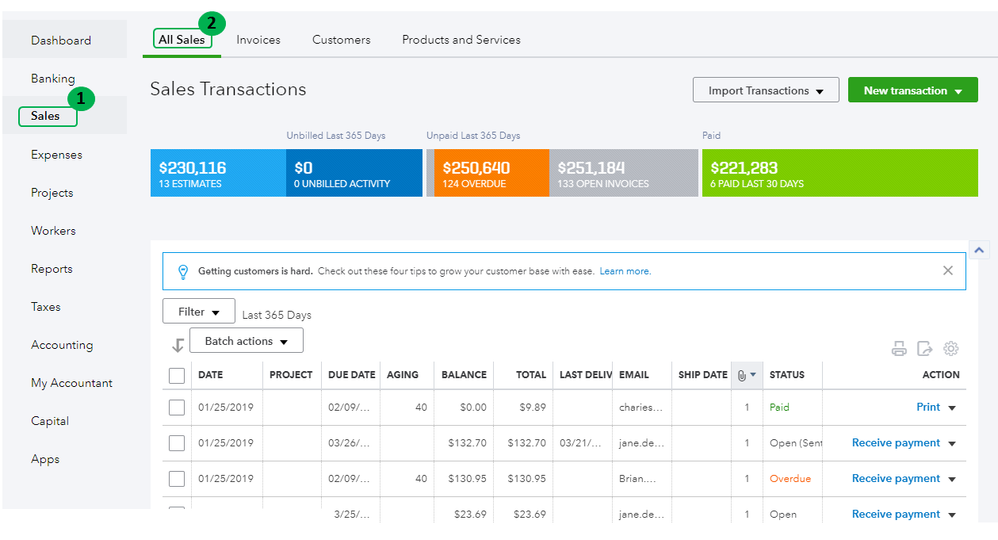Click the lightbulb tip icon
This screenshot has width=998, height=540.
182,271
